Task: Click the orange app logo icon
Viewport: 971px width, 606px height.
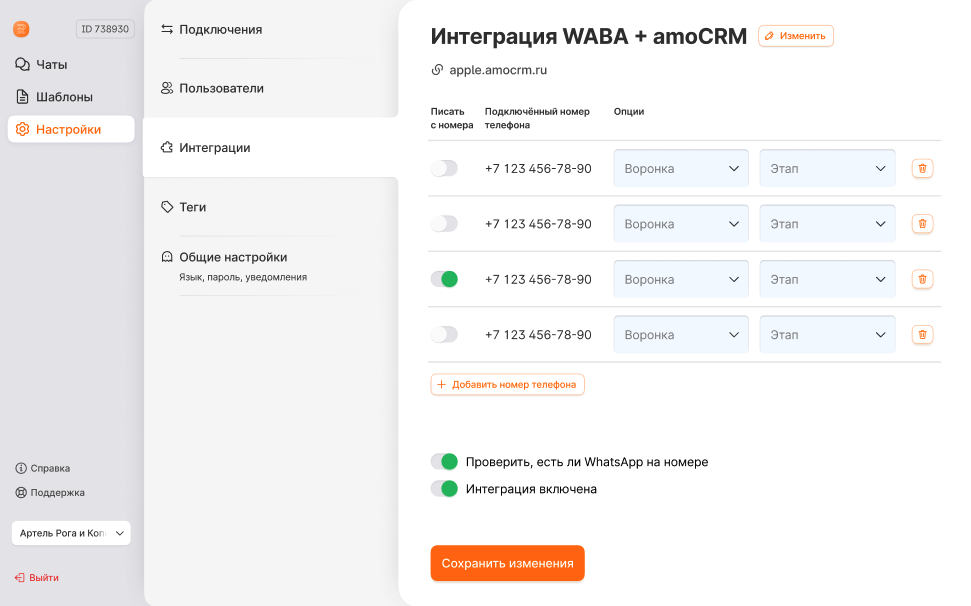Action: 21,28
